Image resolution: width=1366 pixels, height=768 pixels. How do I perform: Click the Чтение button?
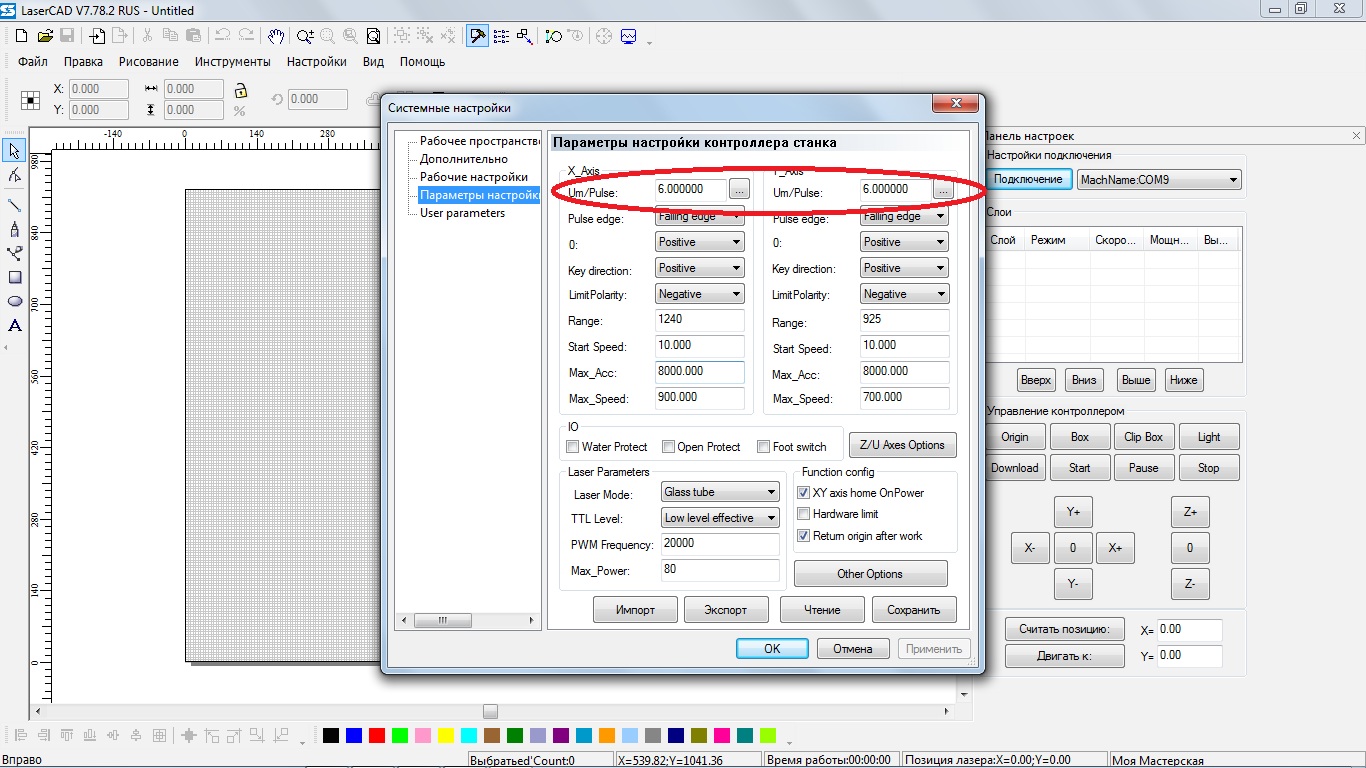(822, 610)
